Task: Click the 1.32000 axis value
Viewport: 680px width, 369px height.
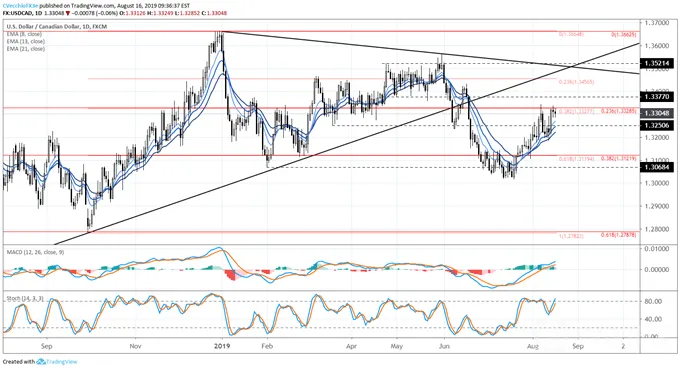Action: pyautogui.click(x=657, y=137)
